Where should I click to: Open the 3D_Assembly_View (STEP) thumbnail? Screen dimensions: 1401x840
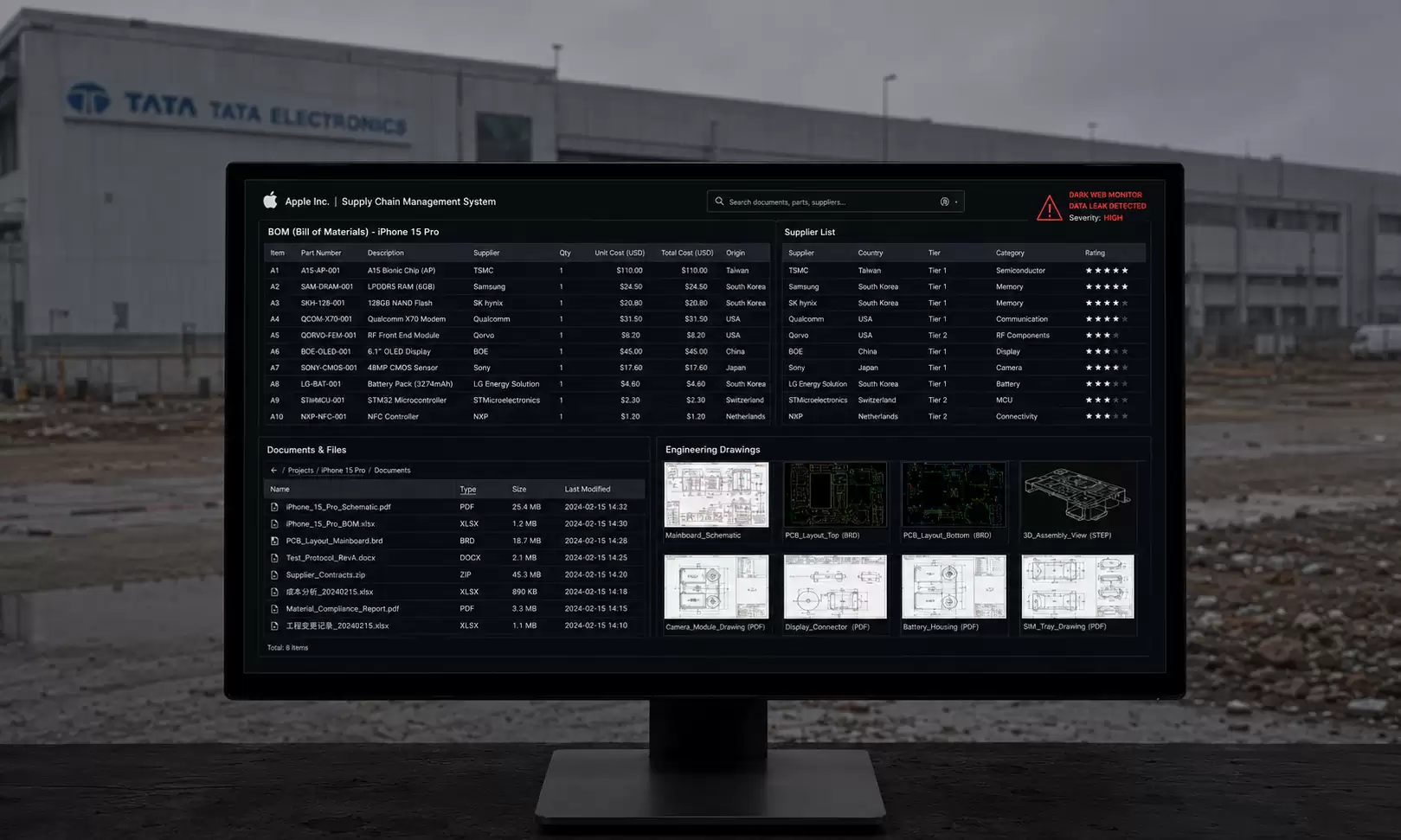coord(1077,495)
